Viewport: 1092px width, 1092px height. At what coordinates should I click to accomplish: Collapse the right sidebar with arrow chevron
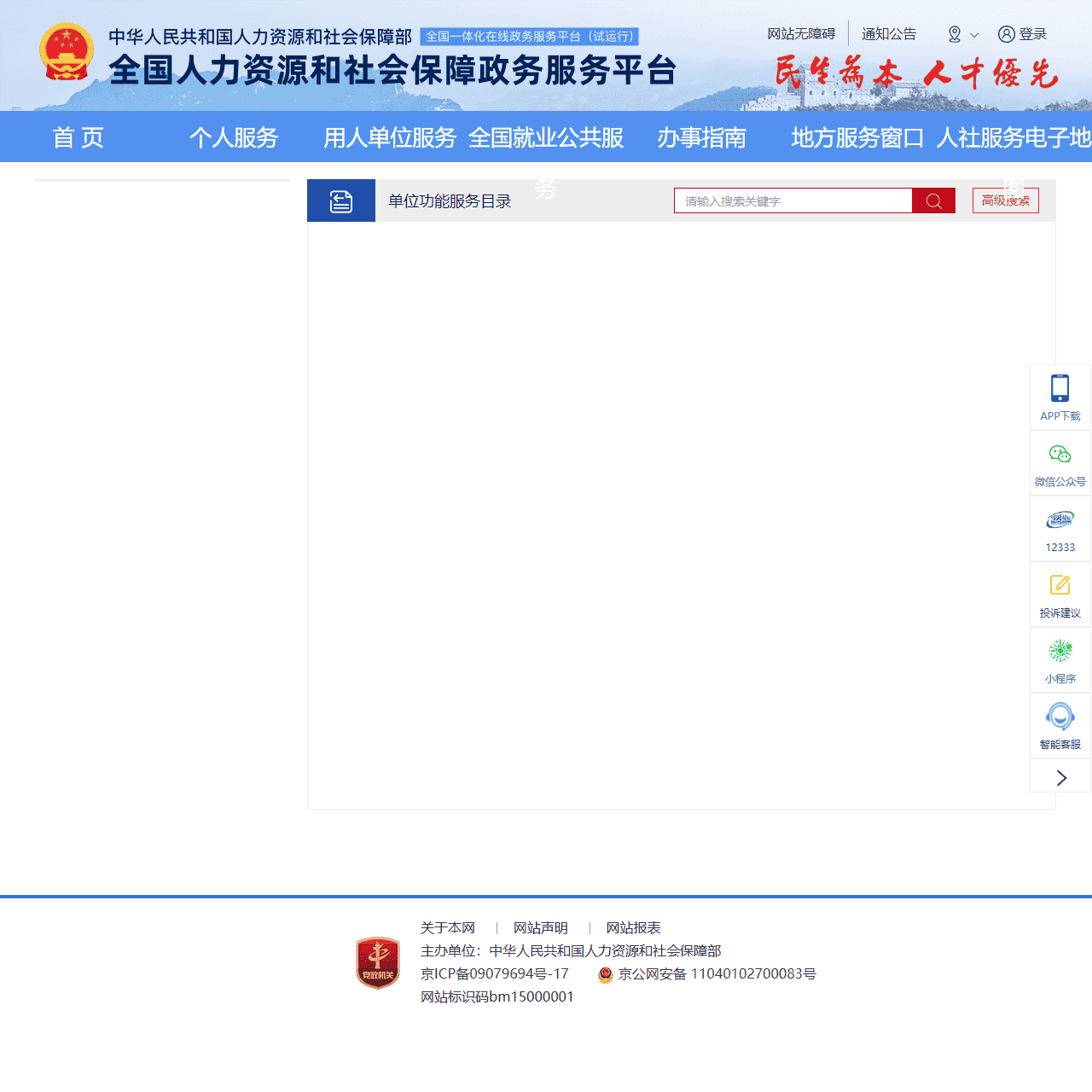(1060, 777)
